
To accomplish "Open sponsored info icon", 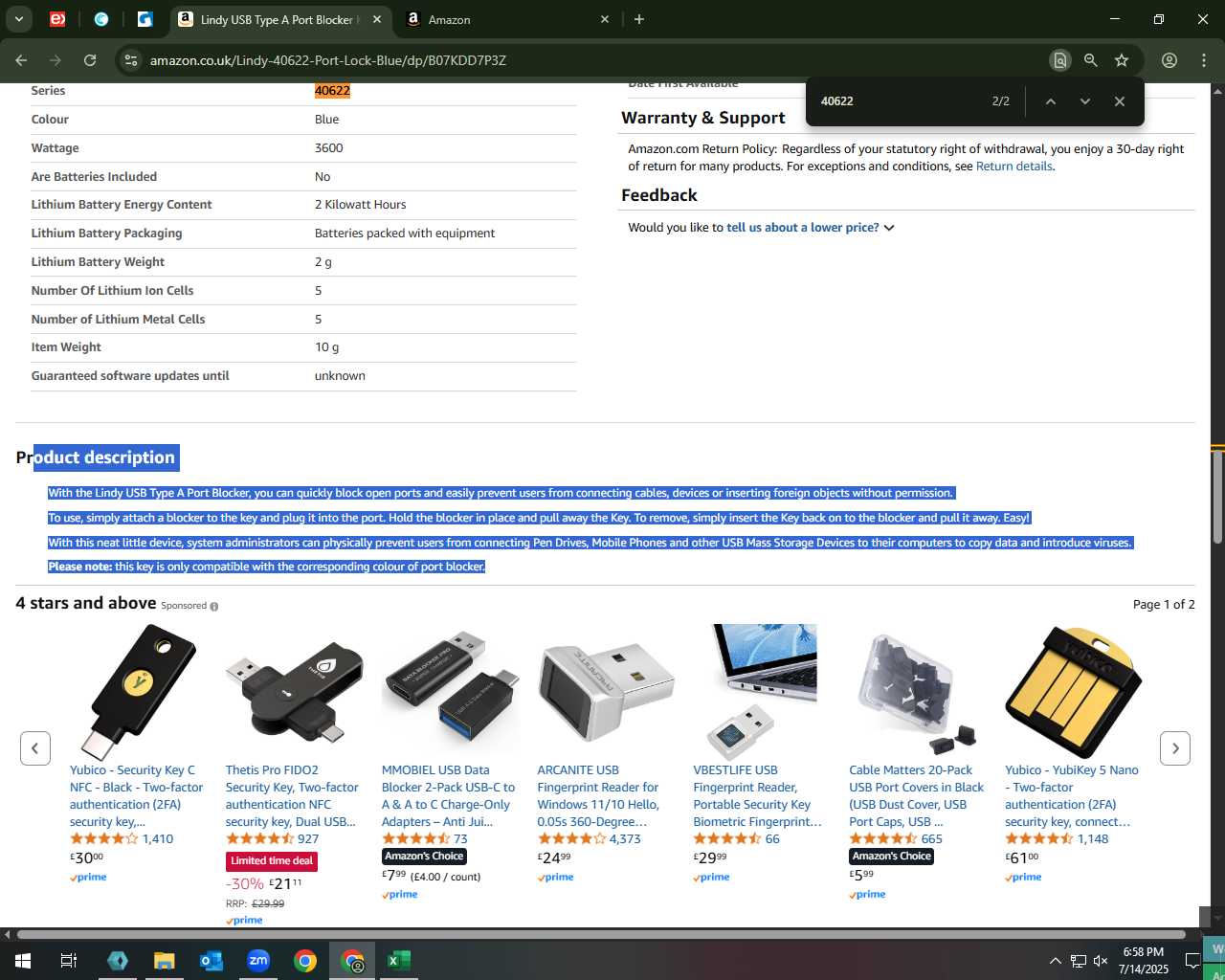I will (x=213, y=607).
